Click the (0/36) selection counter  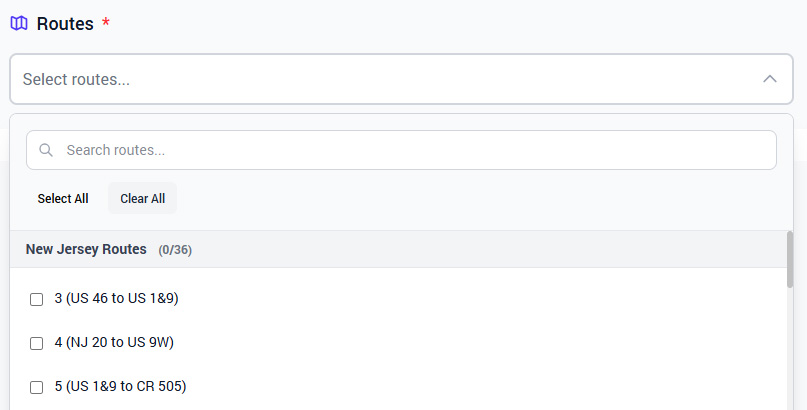(x=175, y=249)
